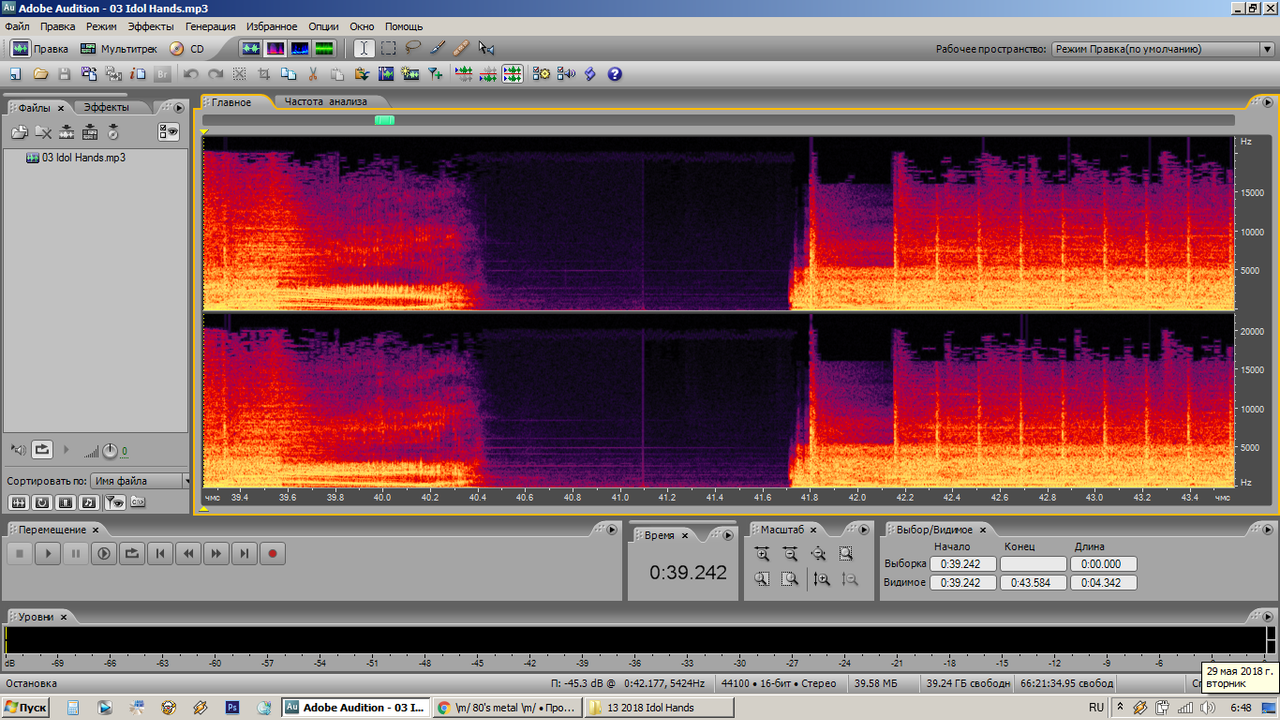Click the Zoom In Horizontally icon

click(x=762, y=554)
